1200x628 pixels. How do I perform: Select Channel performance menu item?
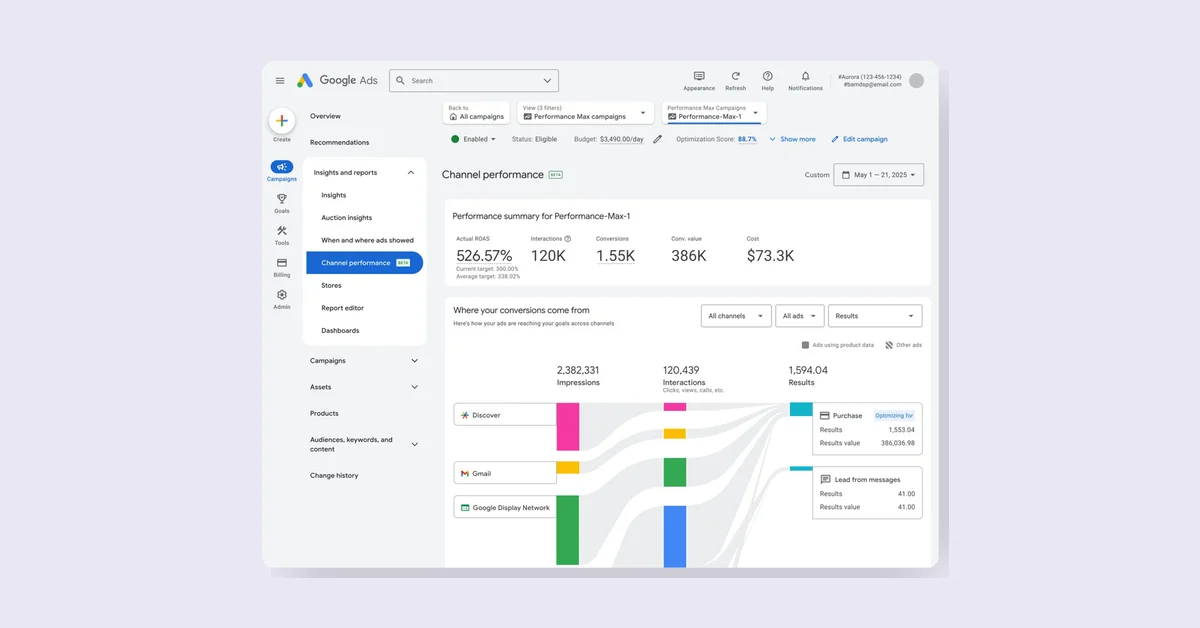tap(364, 263)
